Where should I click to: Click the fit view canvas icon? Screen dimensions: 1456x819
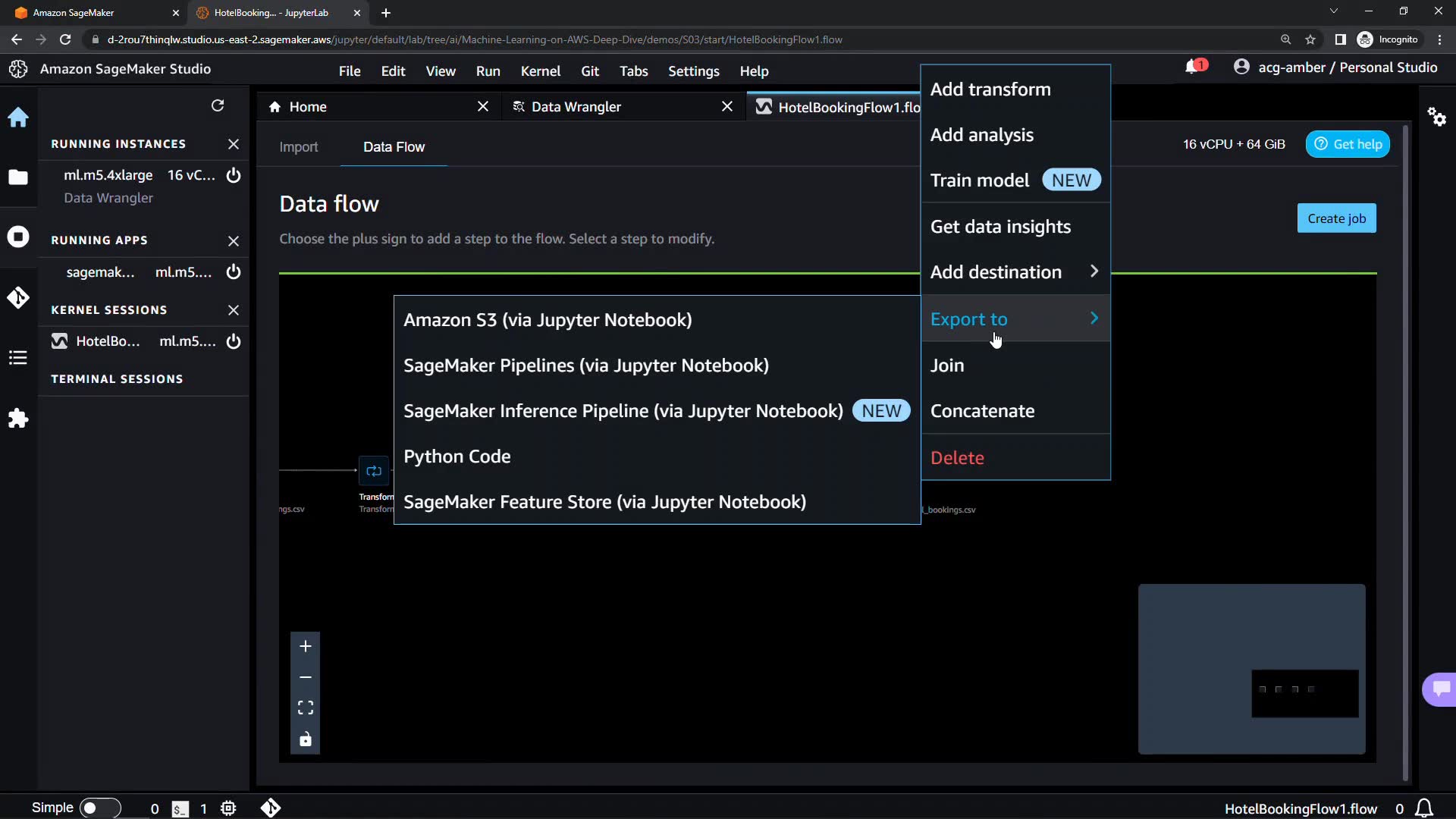(305, 708)
